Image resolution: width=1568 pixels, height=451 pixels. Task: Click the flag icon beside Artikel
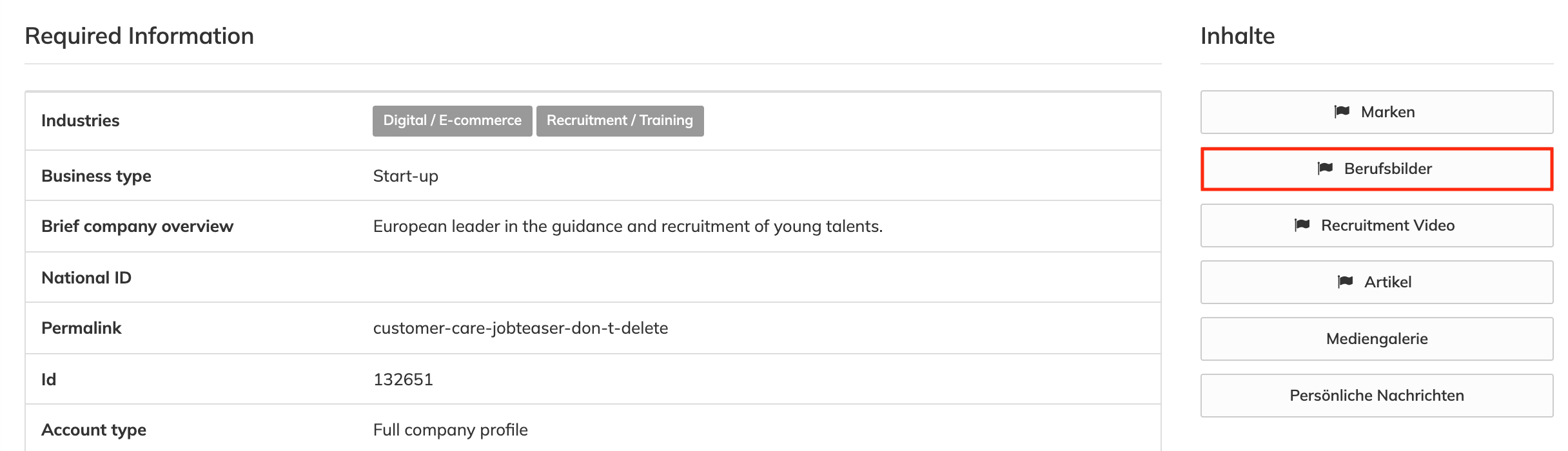click(x=1347, y=282)
